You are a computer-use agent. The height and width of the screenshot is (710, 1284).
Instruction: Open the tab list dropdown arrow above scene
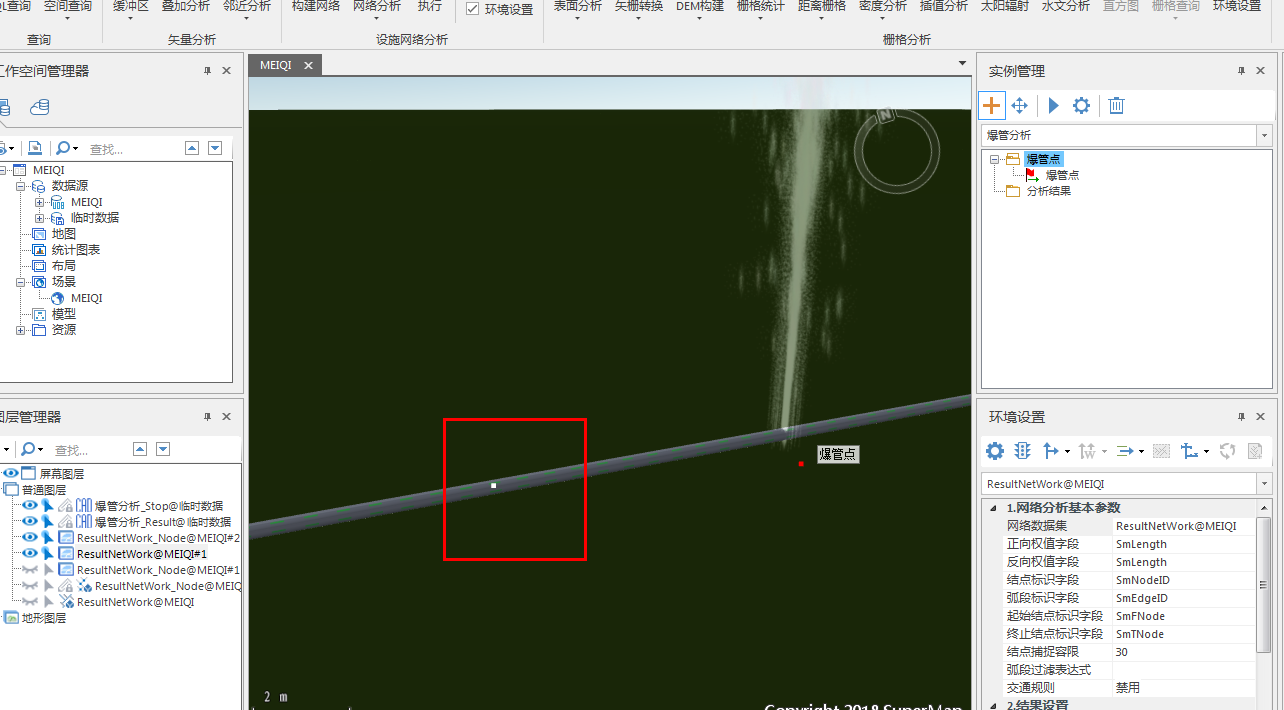(x=962, y=65)
